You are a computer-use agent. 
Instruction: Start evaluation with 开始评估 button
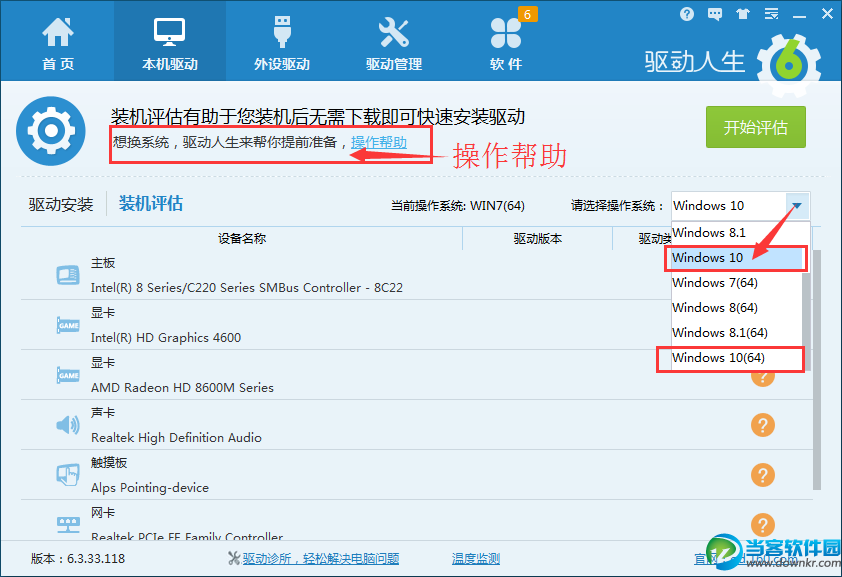pyautogui.click(x=756, y=127)
